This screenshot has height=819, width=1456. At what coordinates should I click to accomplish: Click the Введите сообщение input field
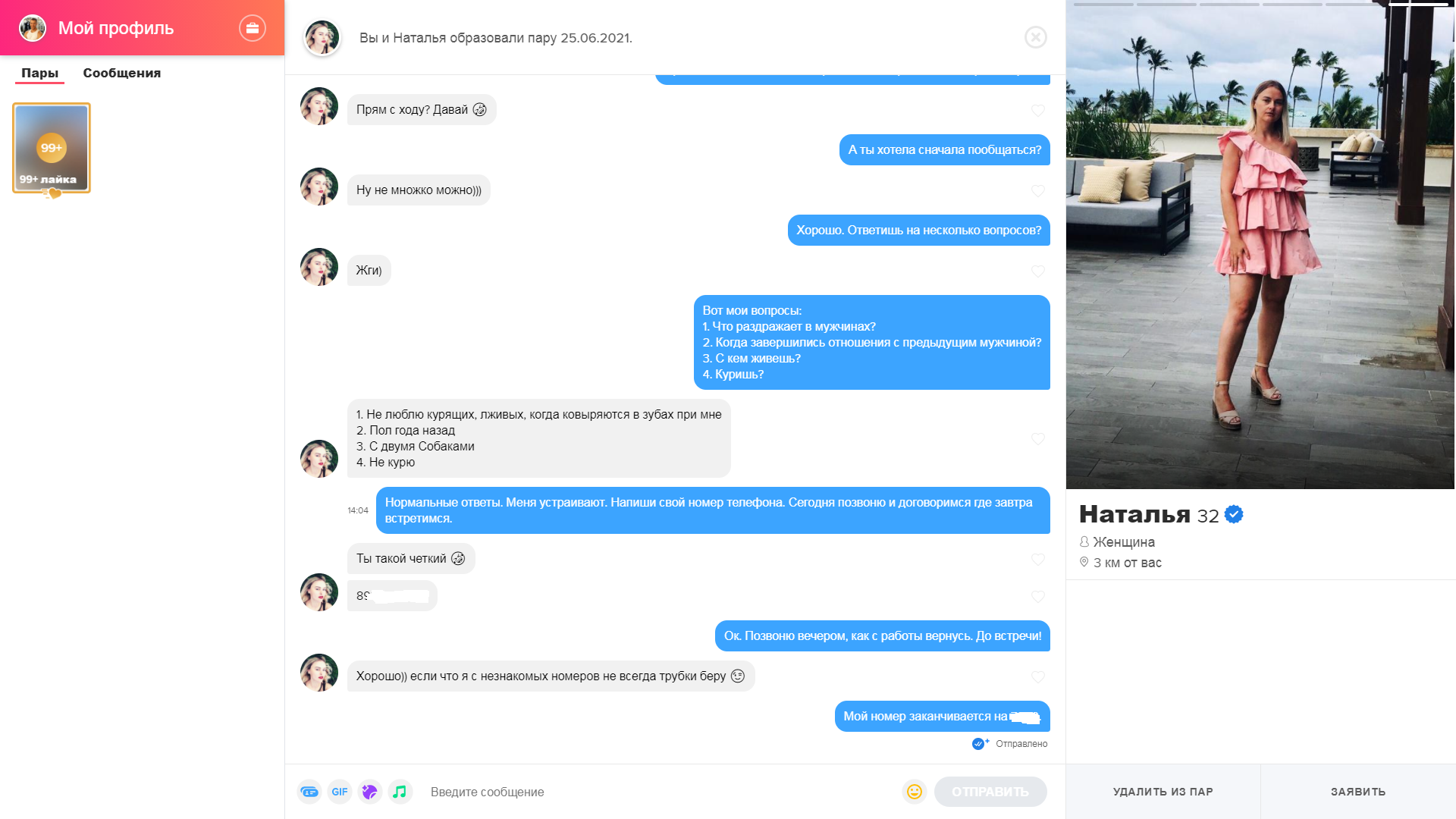(x=660, y=792)
